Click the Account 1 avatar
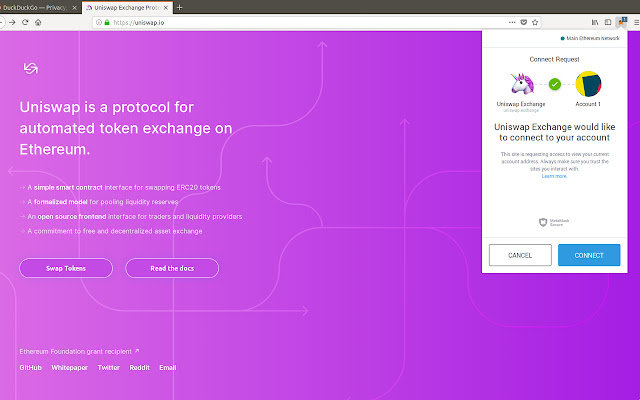640x400 pixels. 588,84
